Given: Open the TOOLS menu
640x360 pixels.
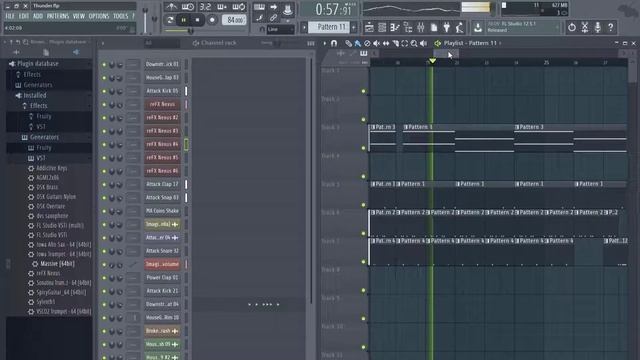Looking at the screenshot, I should [120, 16].
